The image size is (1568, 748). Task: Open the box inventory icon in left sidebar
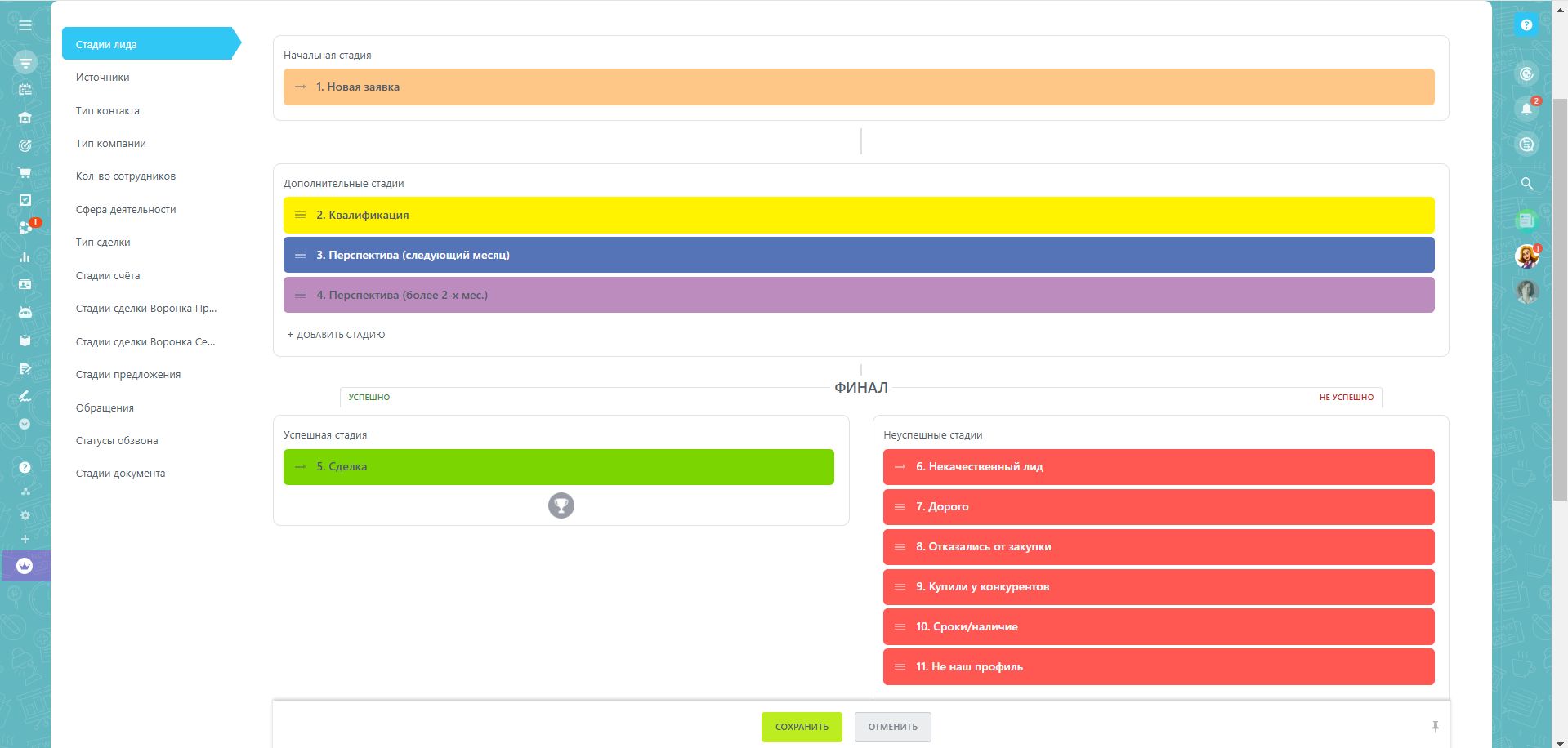click(25, 340)
